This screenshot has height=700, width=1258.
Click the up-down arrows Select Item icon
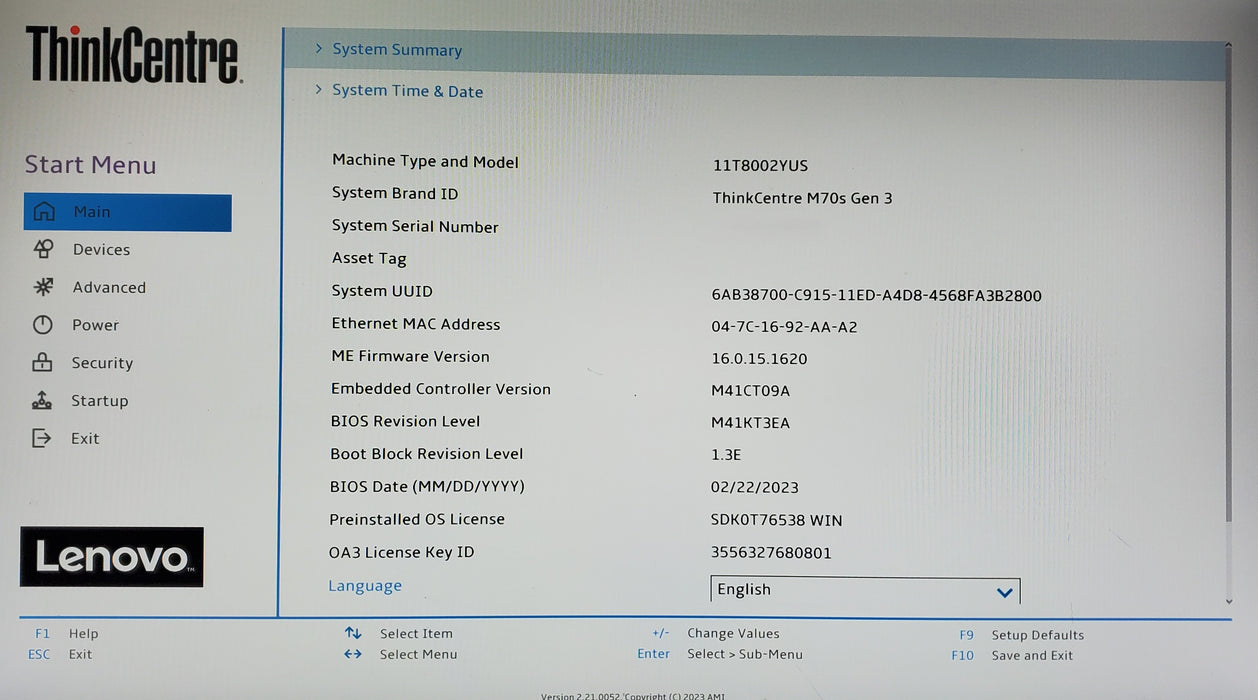(353, 633)
